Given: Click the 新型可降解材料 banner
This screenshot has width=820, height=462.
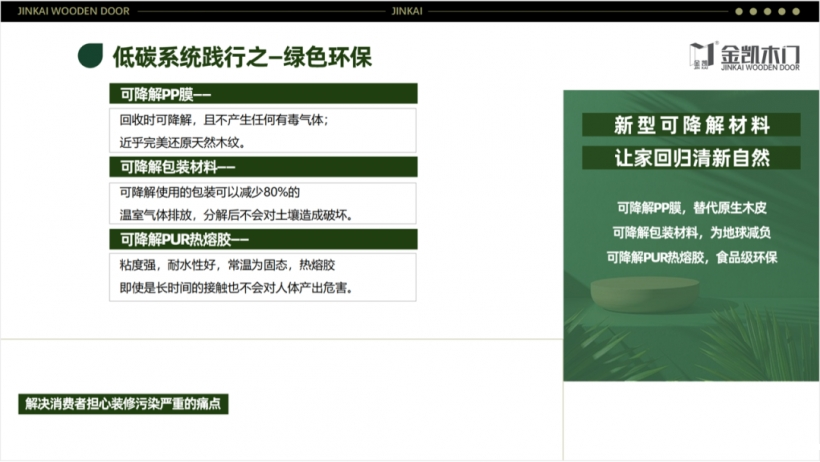Looking at the screenshot, I should (691, 125).
